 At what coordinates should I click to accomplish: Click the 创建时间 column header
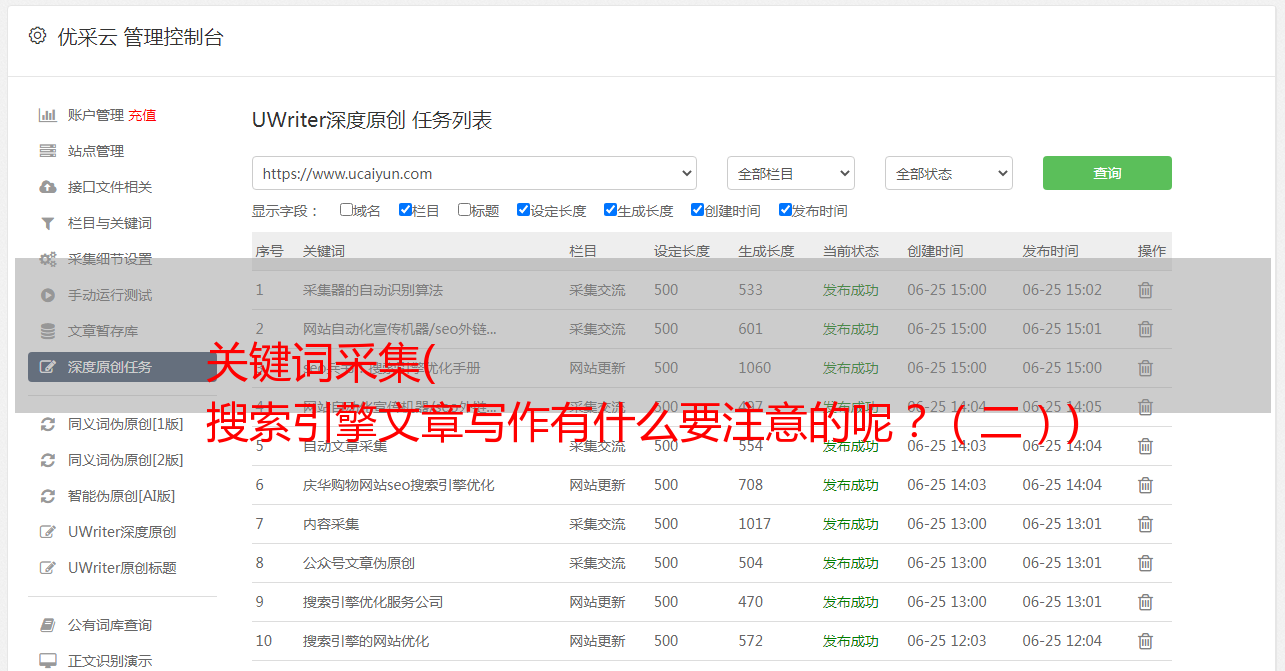point(936,251)
